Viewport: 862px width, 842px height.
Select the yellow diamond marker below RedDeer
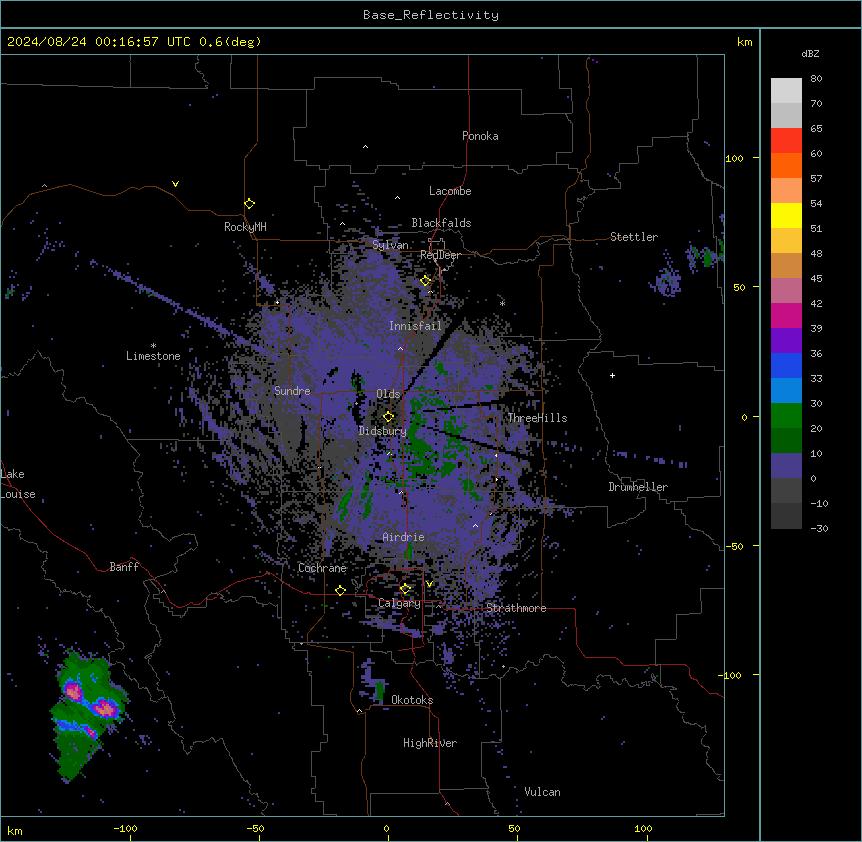tap(426, 281)
